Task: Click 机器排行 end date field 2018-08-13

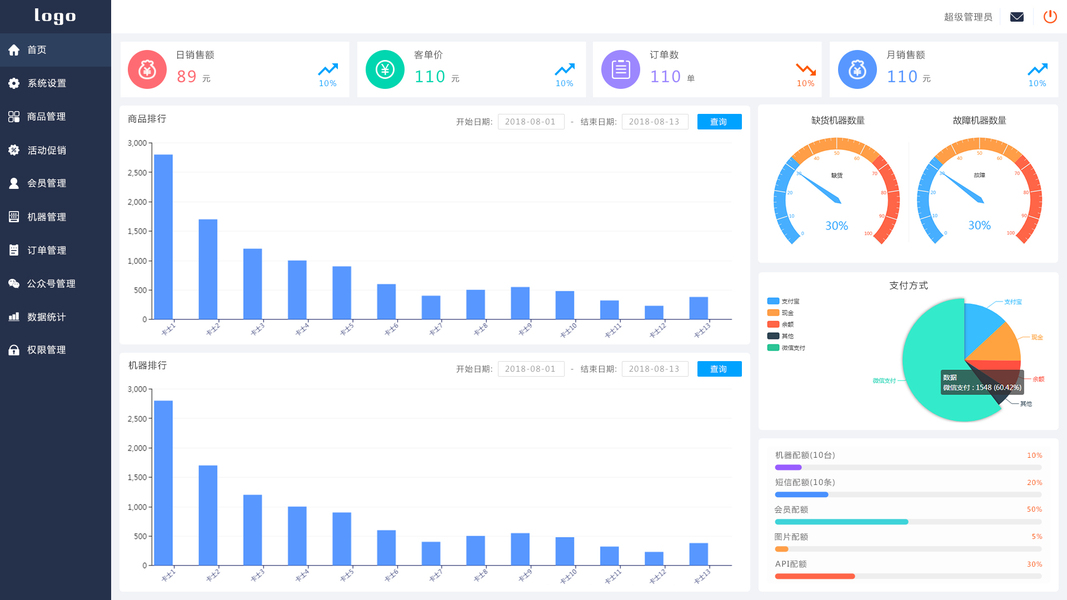Action: pos(655,369)
